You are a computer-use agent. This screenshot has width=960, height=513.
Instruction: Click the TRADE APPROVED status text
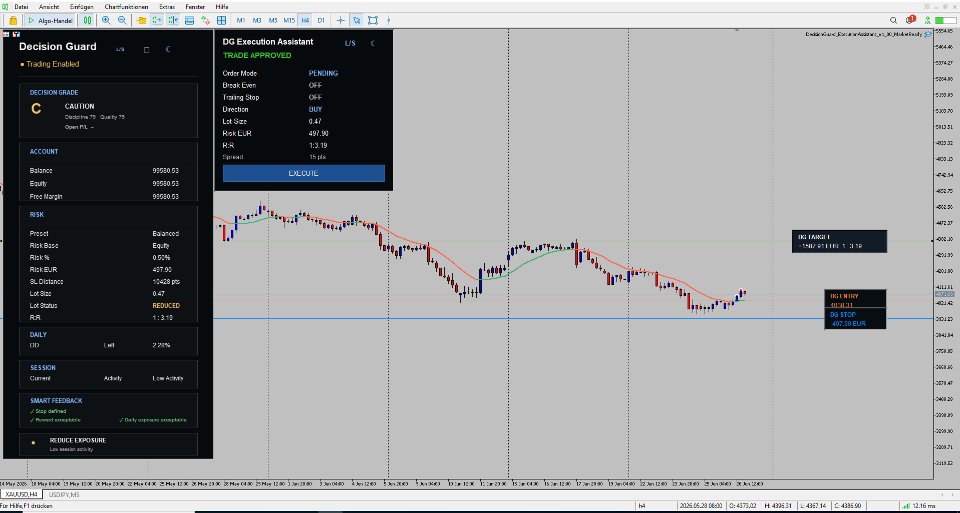(257, 56)
